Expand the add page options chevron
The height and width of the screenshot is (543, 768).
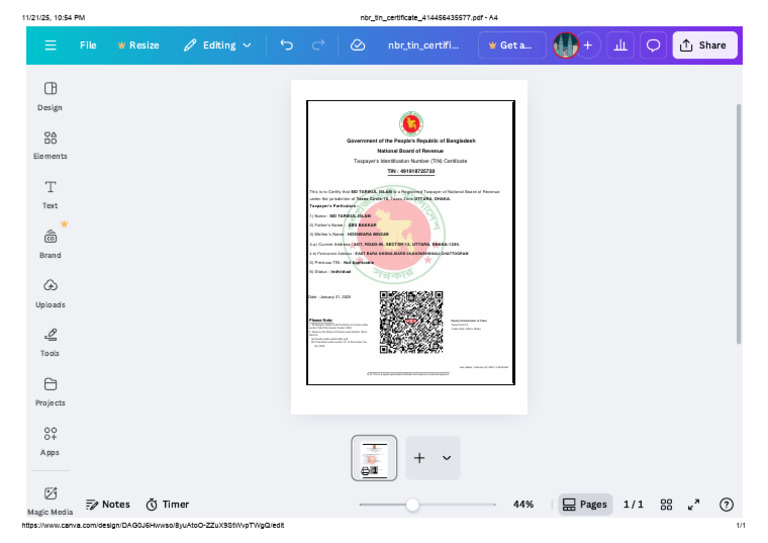[447, 458]
